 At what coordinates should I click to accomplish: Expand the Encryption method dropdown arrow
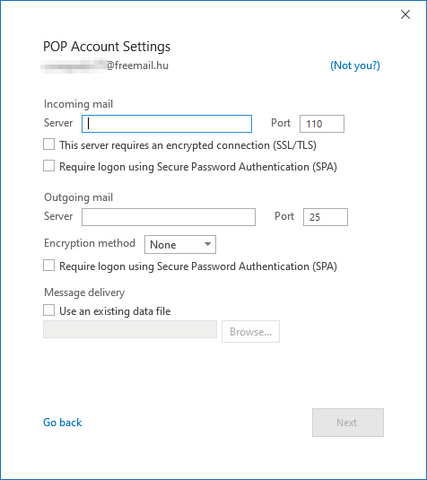pyautogui.click(x=208, y=244)
